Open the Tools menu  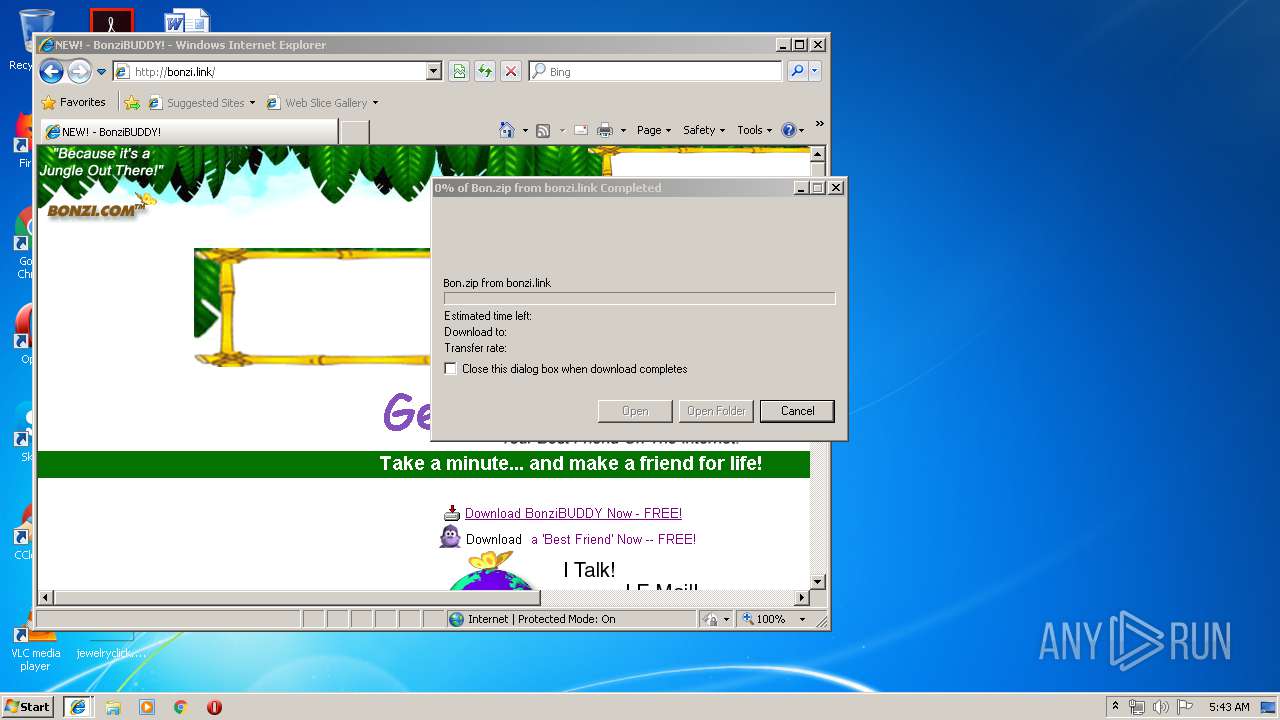pos(755,130)
